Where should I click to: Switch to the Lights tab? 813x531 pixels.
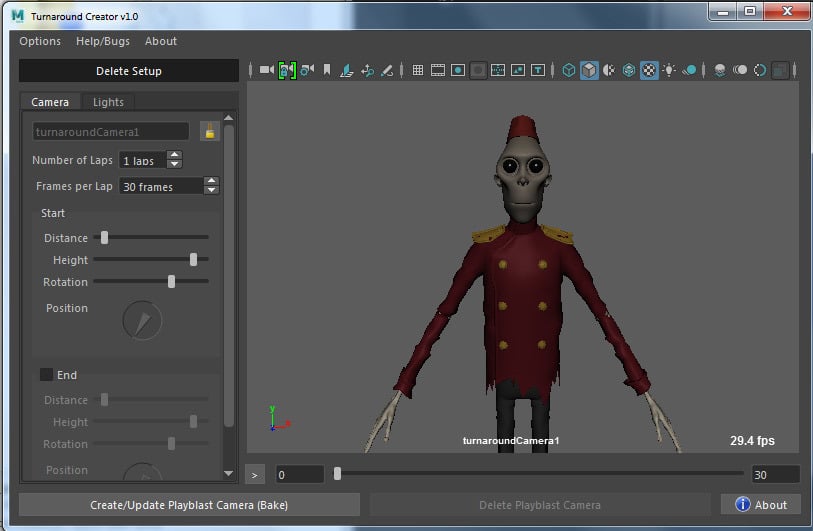point(108,102)
